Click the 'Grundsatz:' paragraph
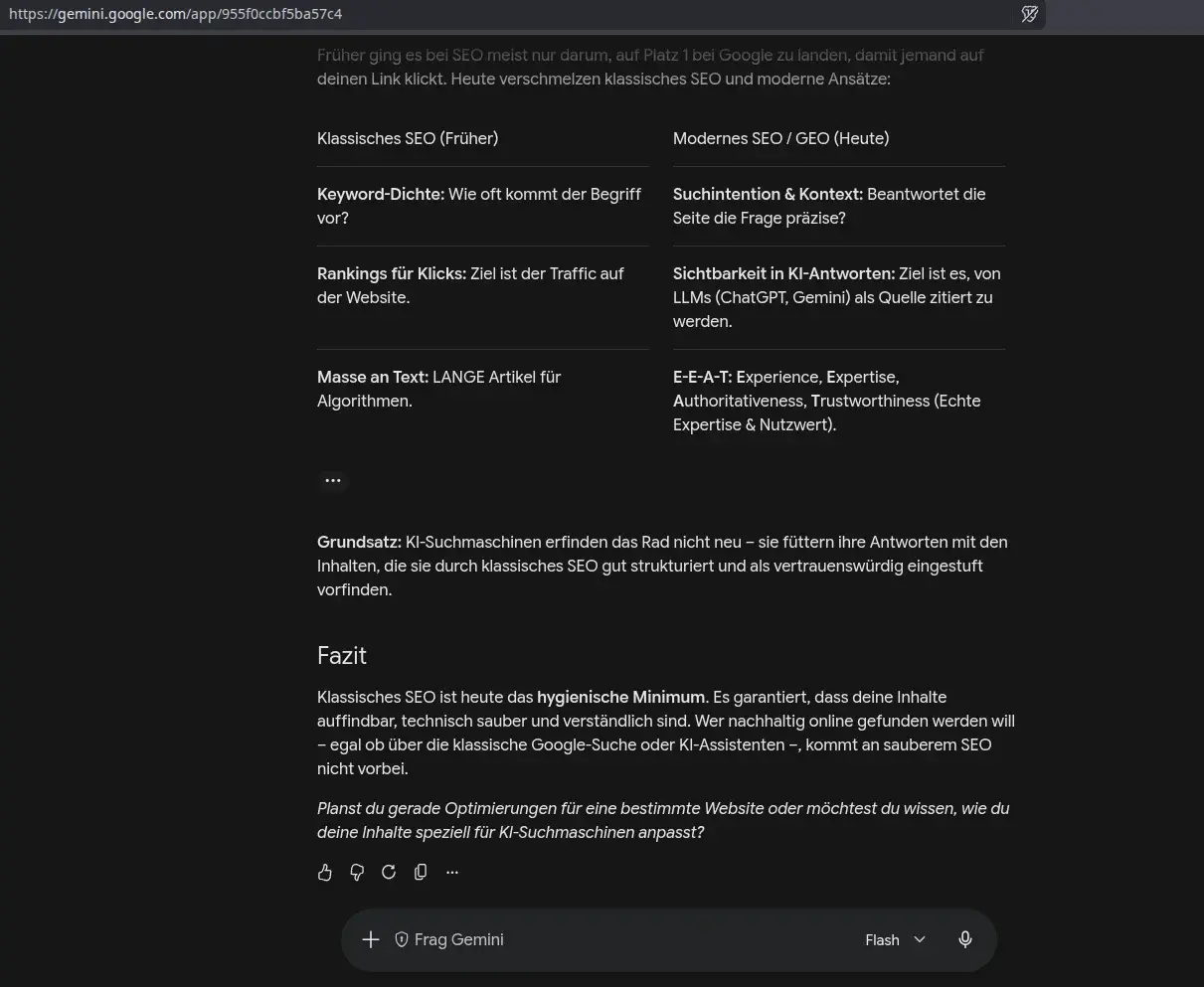Viewport: 1204px width, 987px height. point(663,566)
